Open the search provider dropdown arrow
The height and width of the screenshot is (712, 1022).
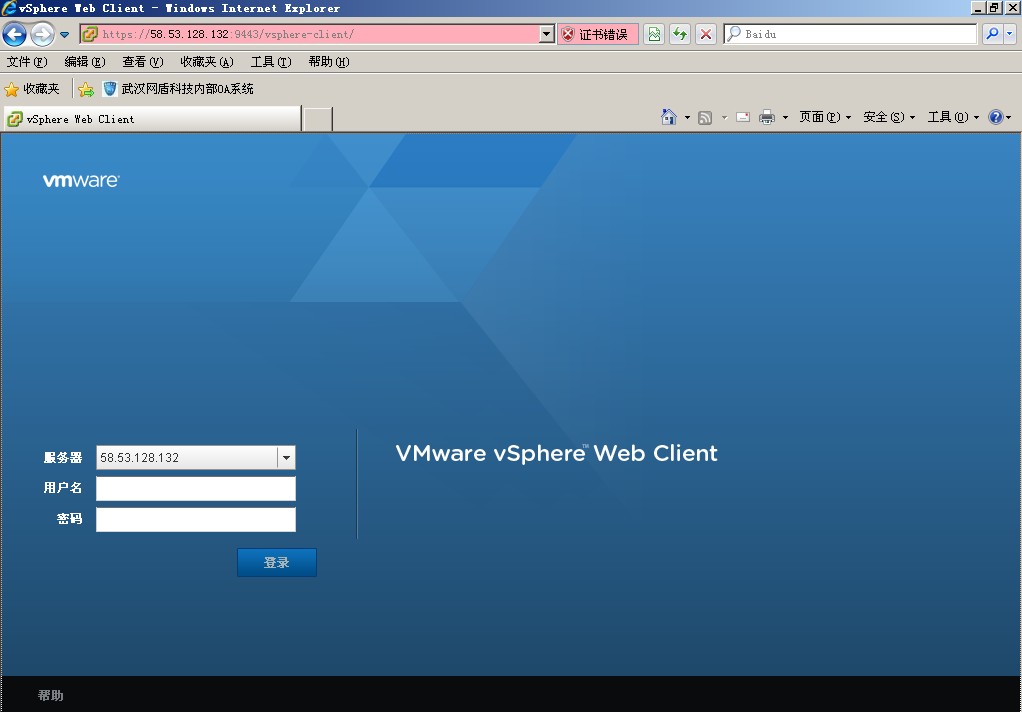[1009, 34]
